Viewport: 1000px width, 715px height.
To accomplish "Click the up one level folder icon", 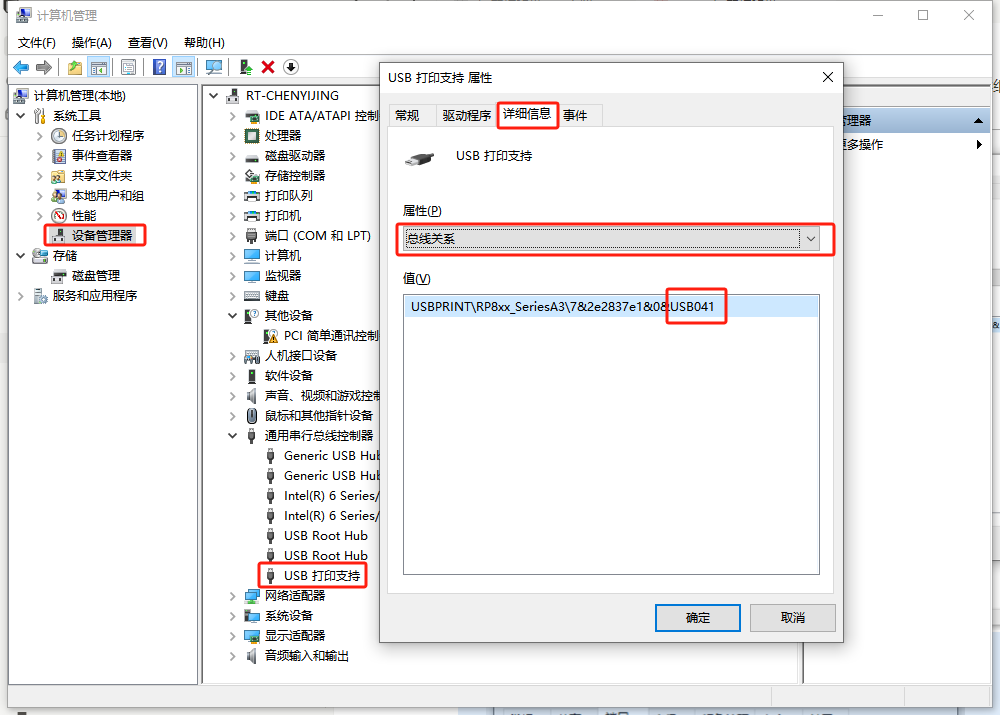I will coord(74,67).
